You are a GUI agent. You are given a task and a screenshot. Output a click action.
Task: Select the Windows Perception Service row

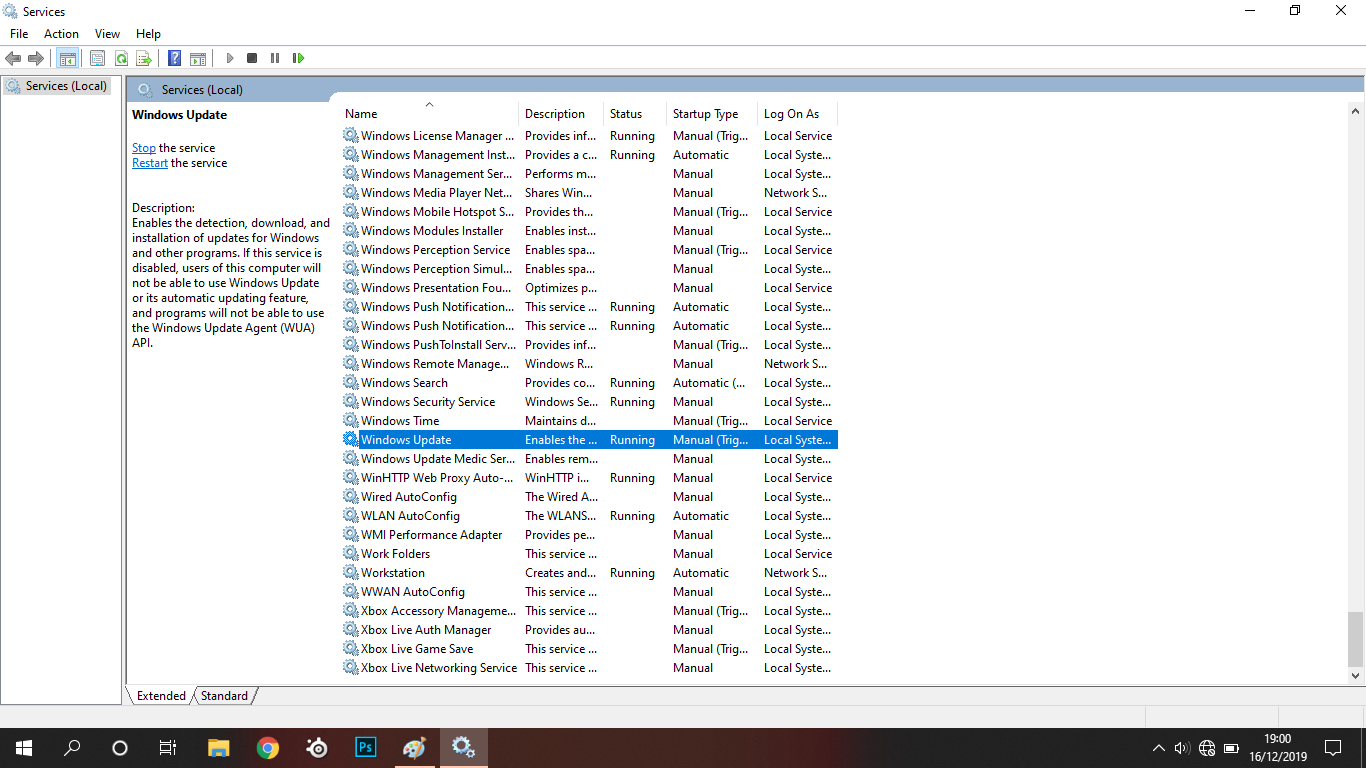click(x=589, y=250)
